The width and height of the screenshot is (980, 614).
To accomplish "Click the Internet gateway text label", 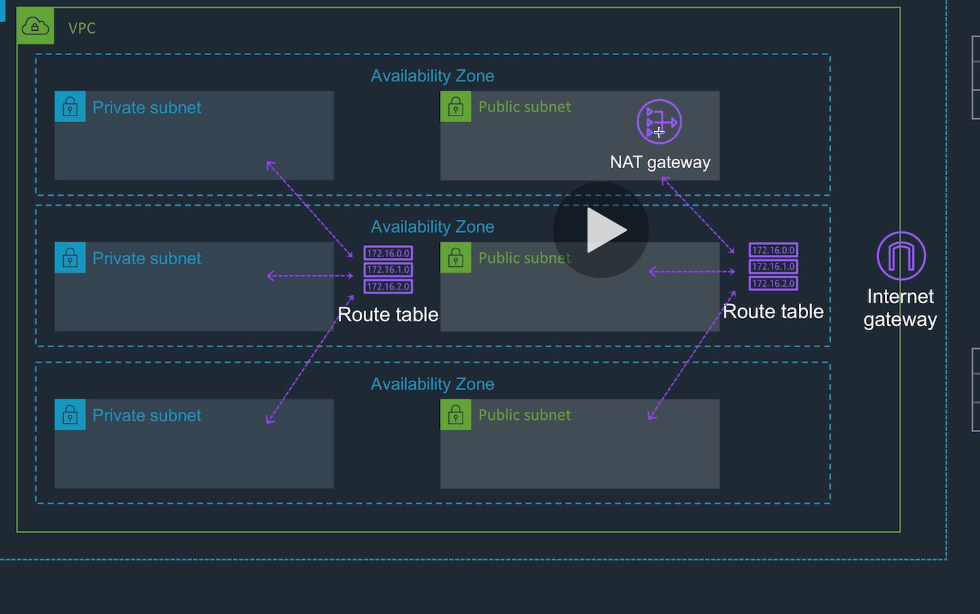I will (x=900, y=308).
